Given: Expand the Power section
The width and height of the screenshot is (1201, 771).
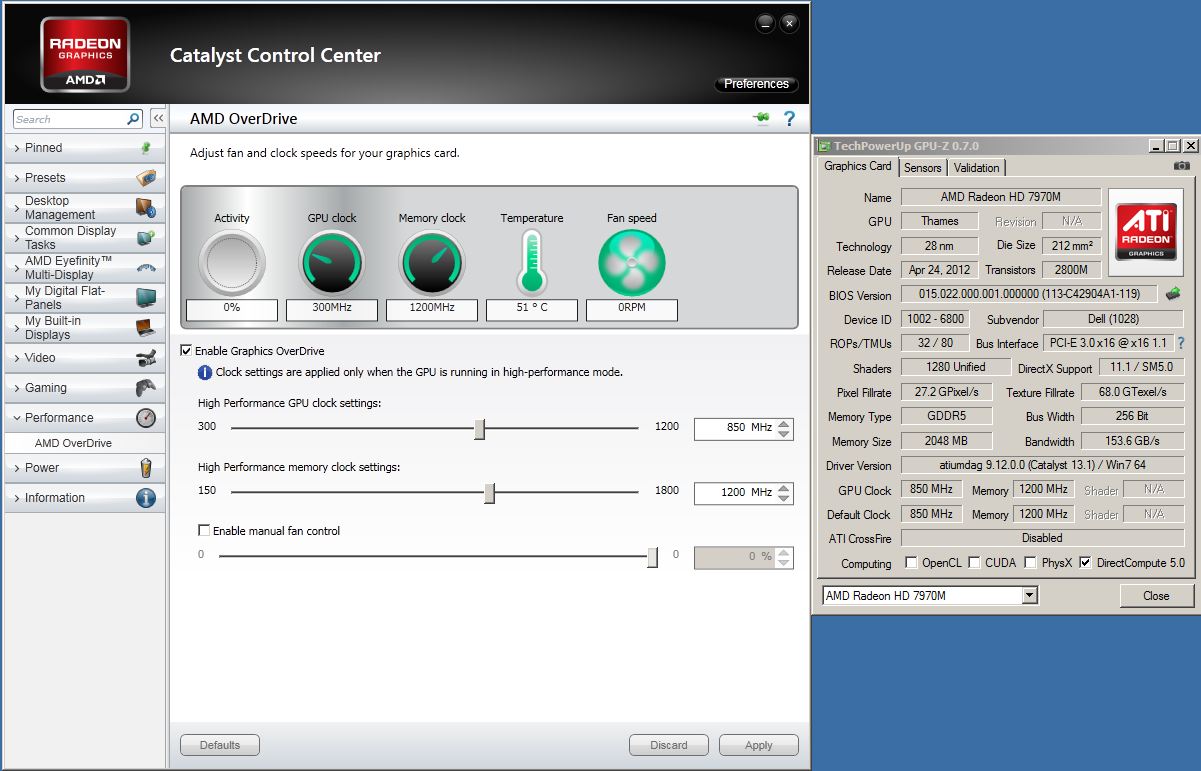Looking at the screenshot, I should click(x=85, y=468).
